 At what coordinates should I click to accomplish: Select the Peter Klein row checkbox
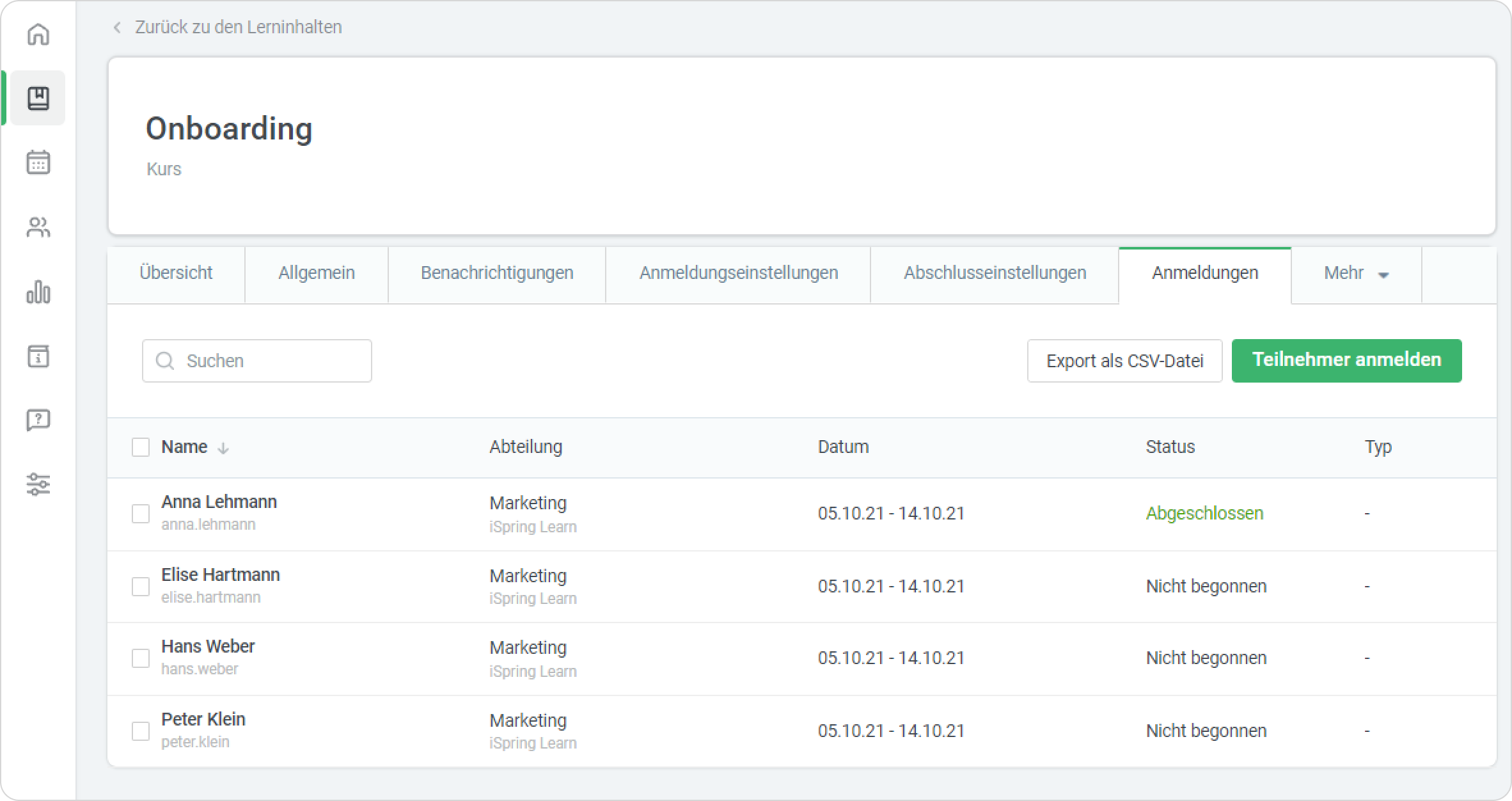point(141,731)
